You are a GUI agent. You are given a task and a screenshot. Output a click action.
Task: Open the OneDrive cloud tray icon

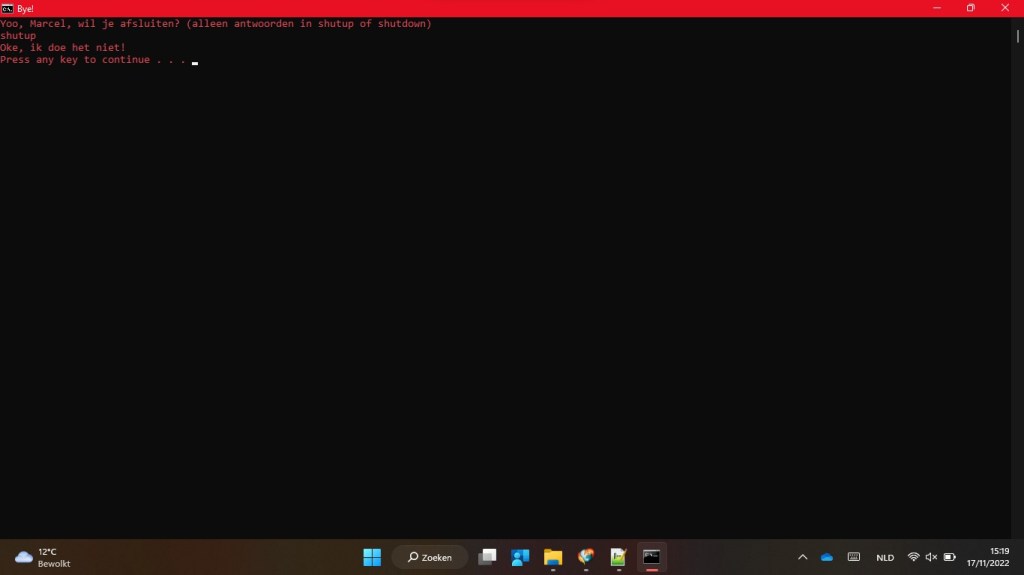pyautogui.click(x=827, y=557)
